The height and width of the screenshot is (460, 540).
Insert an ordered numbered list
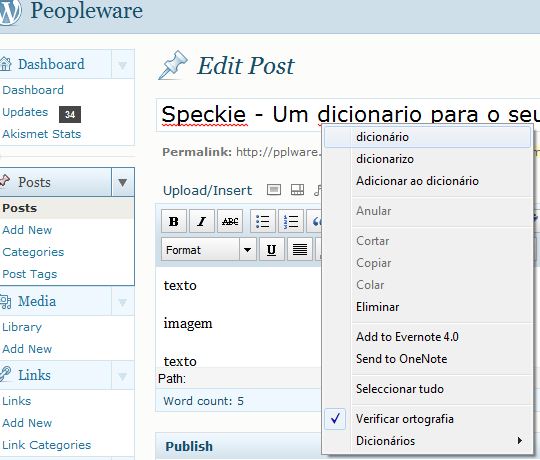291,221
